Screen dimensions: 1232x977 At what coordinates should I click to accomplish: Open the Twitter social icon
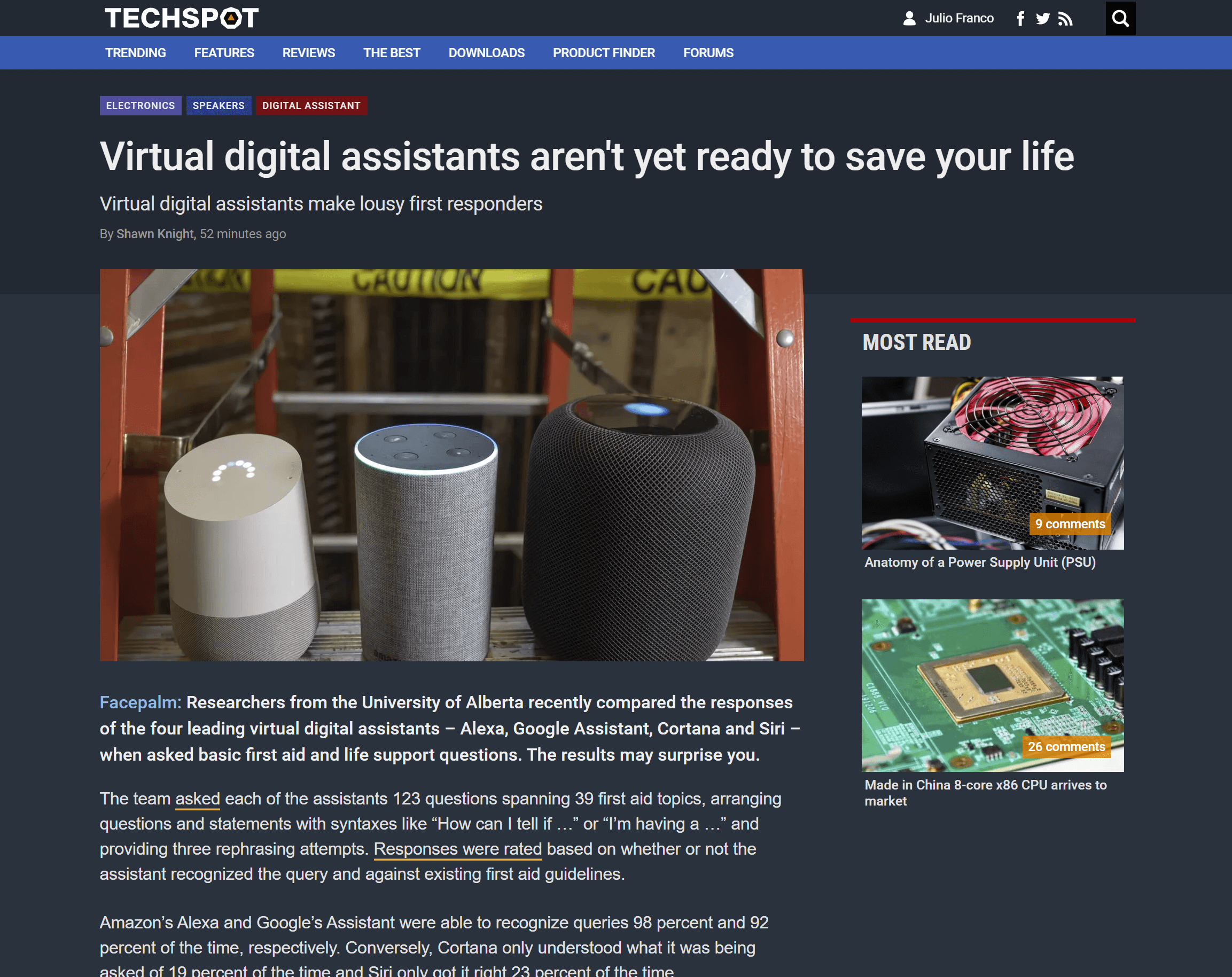[x=1042, y=18]
